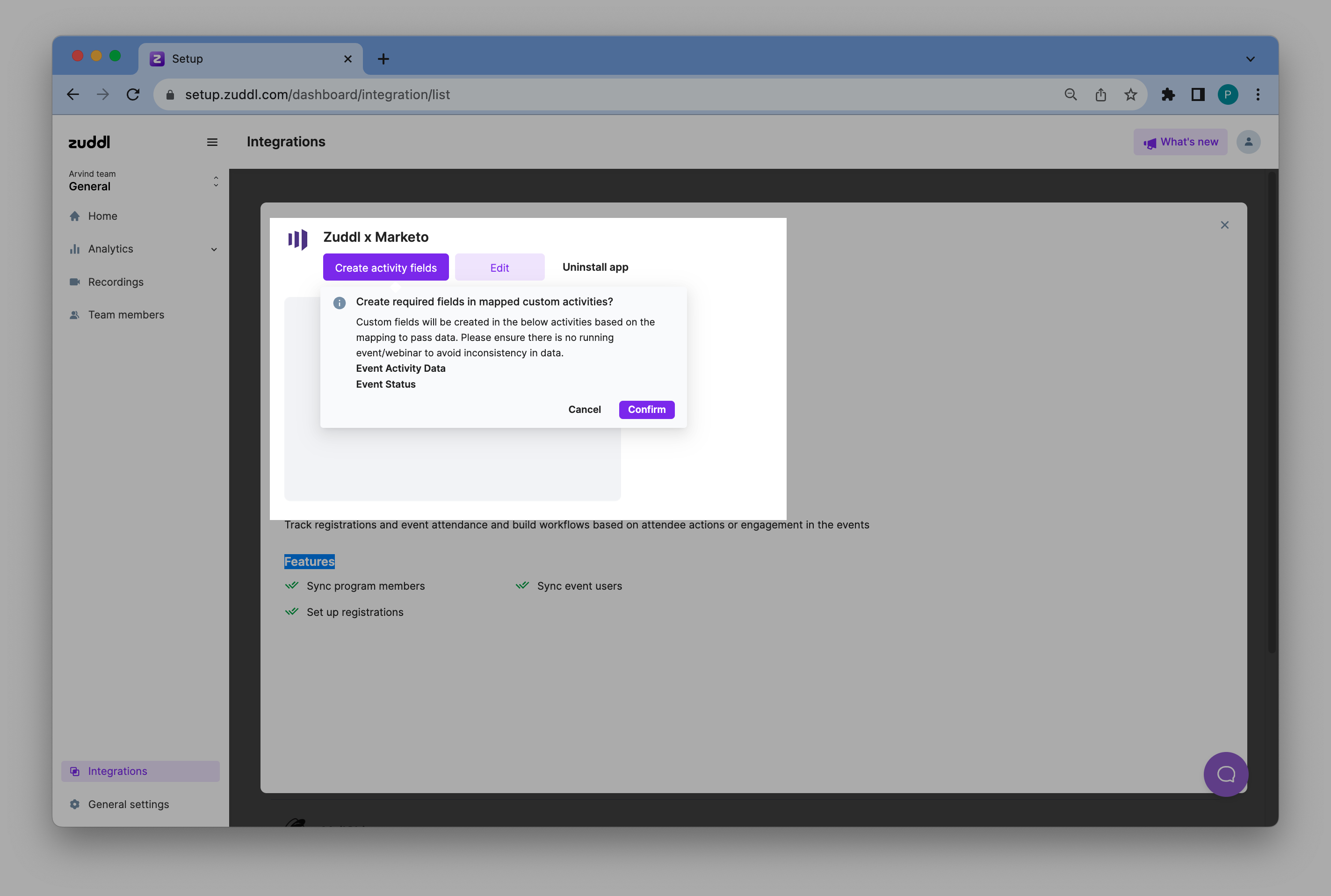1331x896 pixels.
Task: Close the Marketo details panel with X
Action: pos(1224,225)
